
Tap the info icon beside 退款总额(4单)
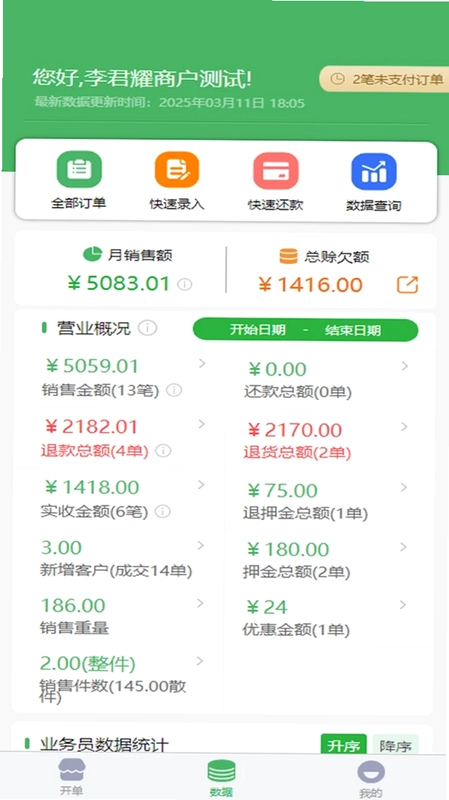pyautogui.click(x=163, y=451)
